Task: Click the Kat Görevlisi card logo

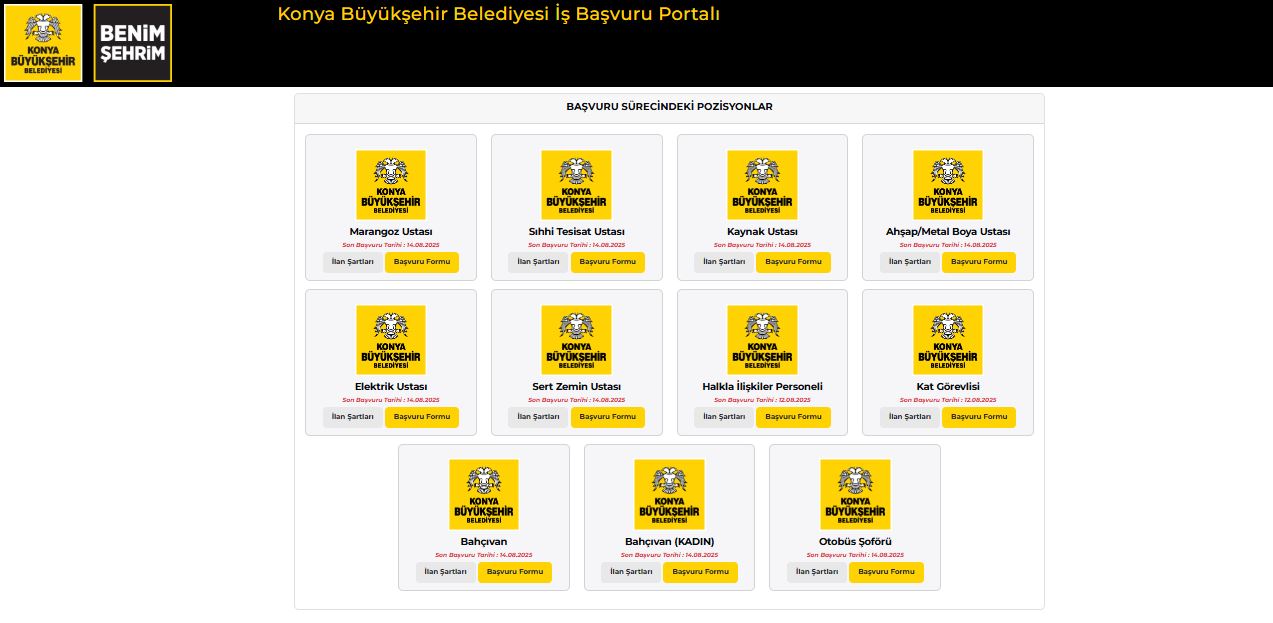Action: coord(947,340)
